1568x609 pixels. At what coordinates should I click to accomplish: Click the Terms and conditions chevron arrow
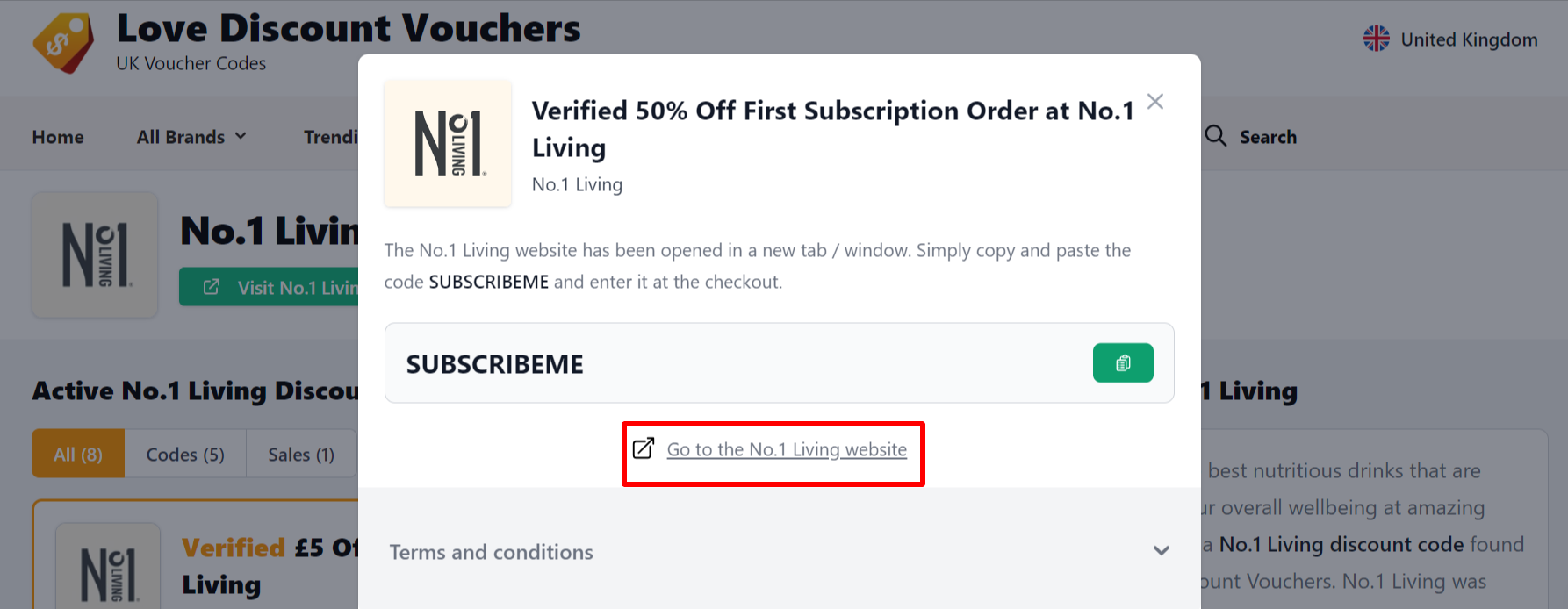pos(1161,551)
